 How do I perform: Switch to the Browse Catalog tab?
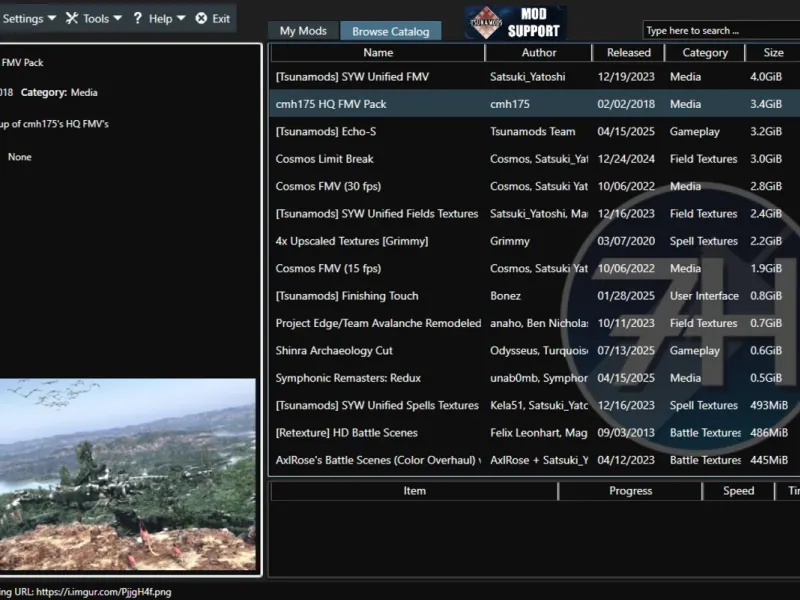(390, 31)
